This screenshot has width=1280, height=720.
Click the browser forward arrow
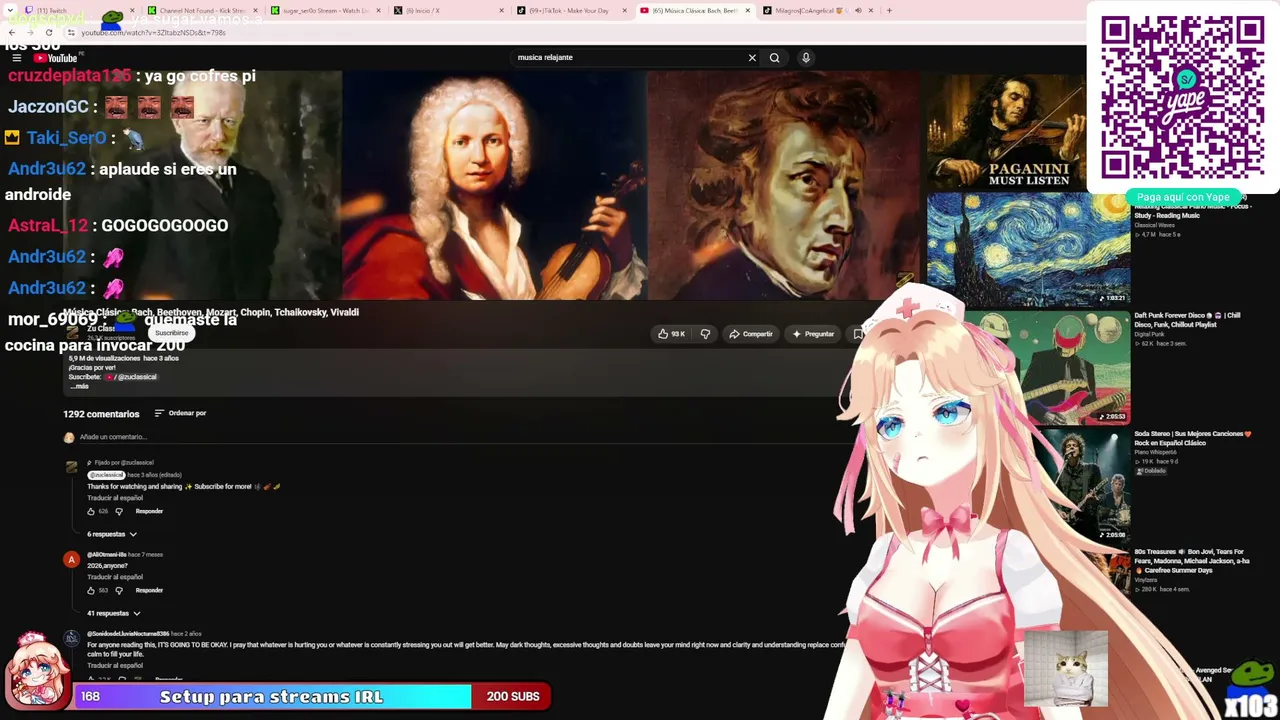[x=30, y=33]
